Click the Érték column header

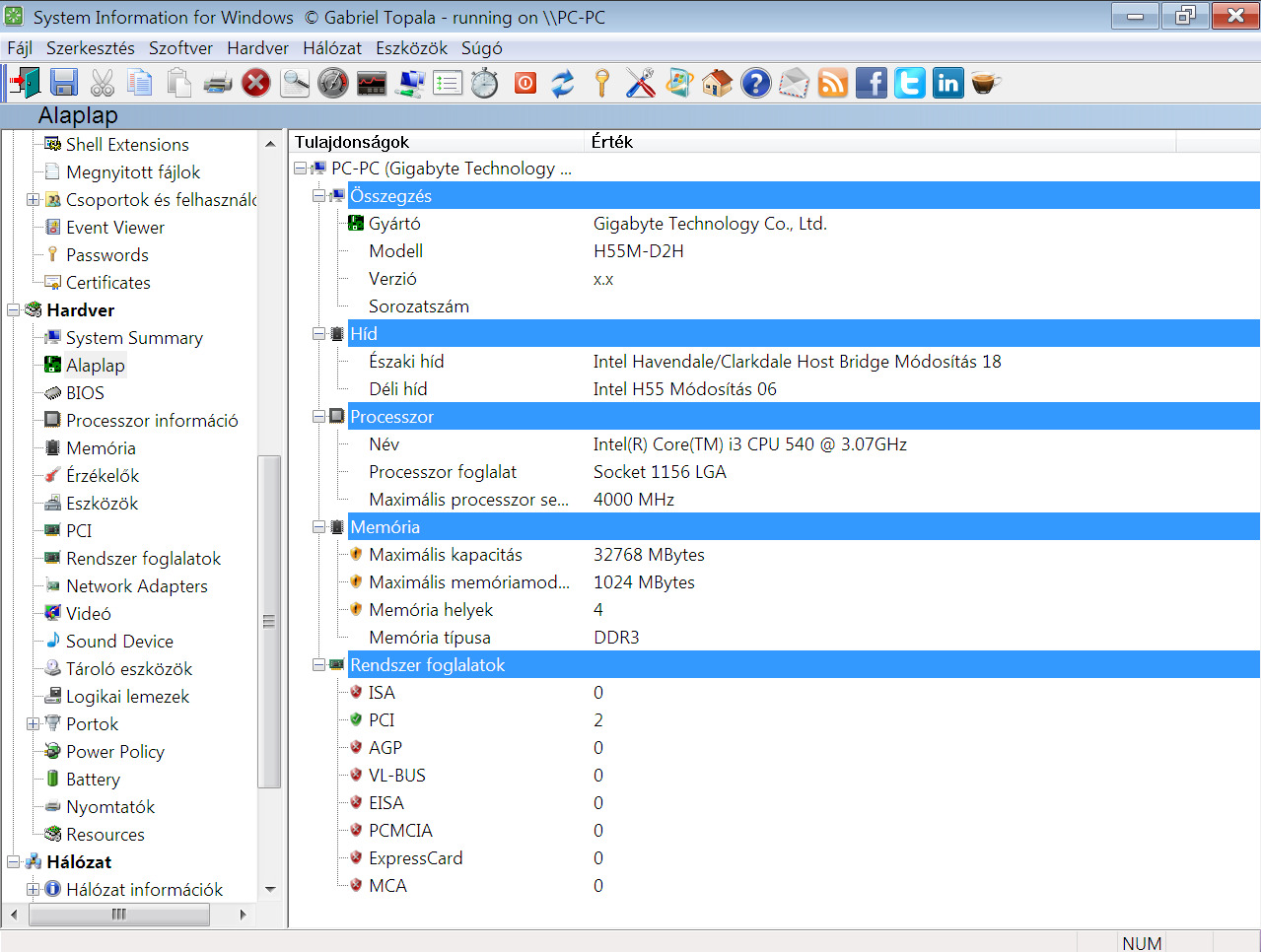pyautogui.click(x=880, y=142)
